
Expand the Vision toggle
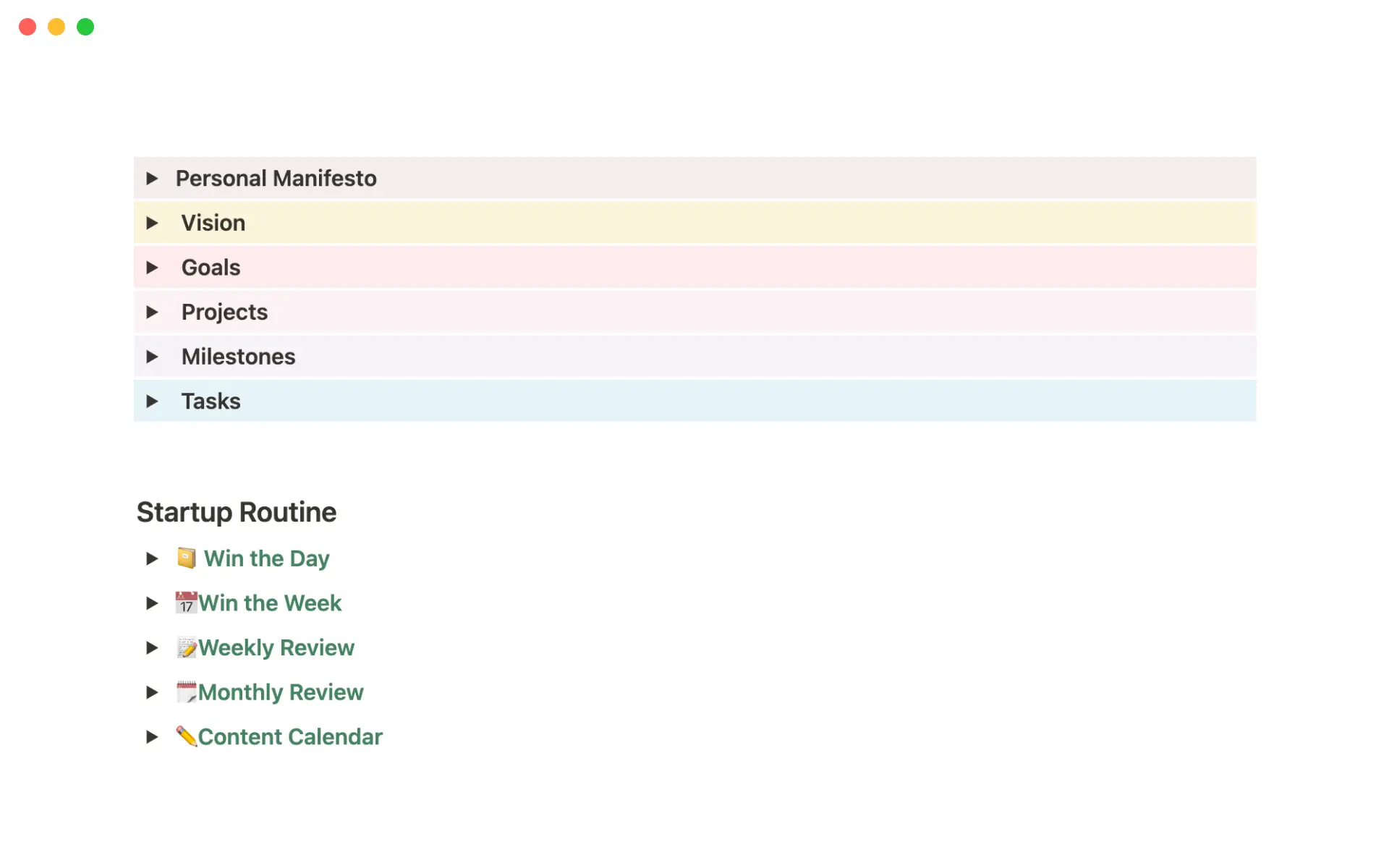[x=153, y=223]
